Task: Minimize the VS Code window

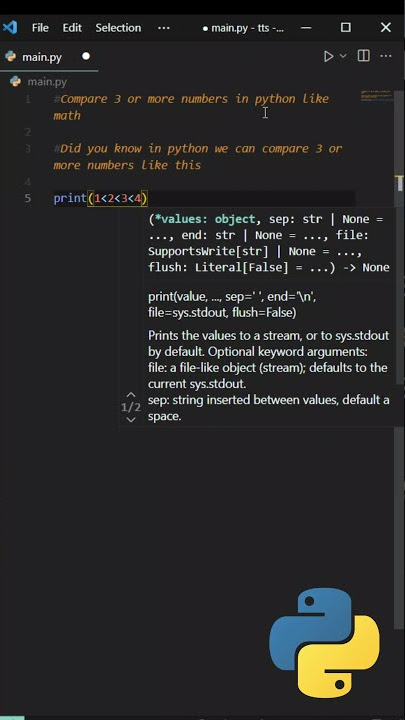Action: point(306,28)
